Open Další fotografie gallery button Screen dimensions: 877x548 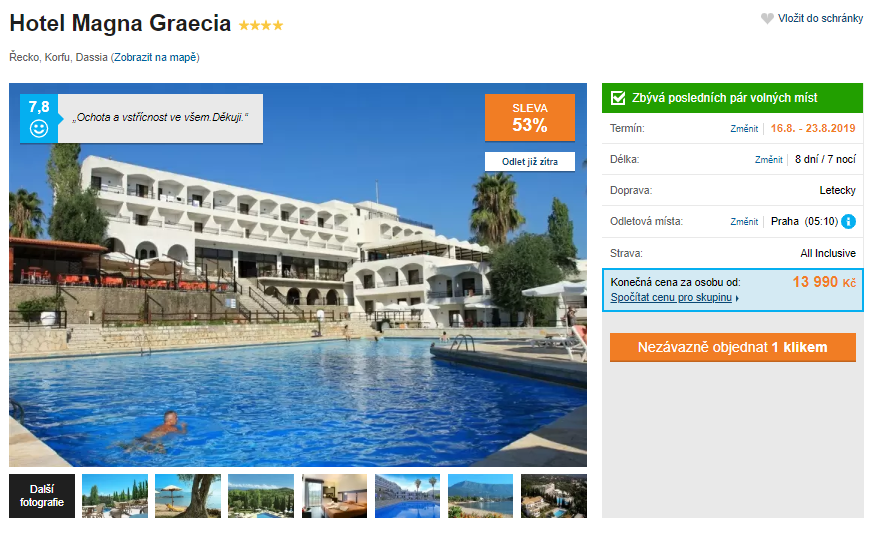[42, 496]
